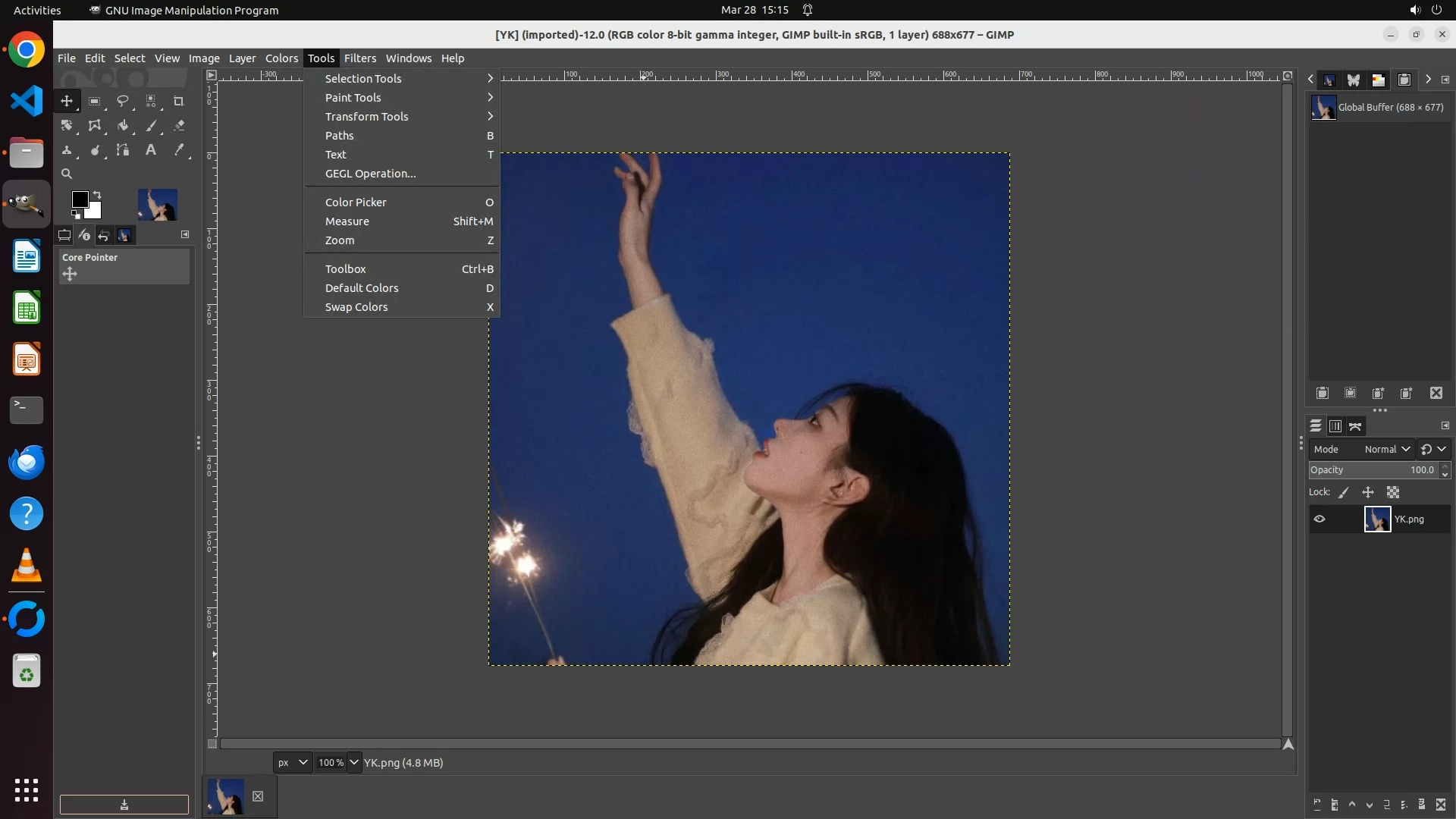Activate the Zoom magnifier tool
This screenshot has height=819, width=1456.
click(x=67, y=174)
